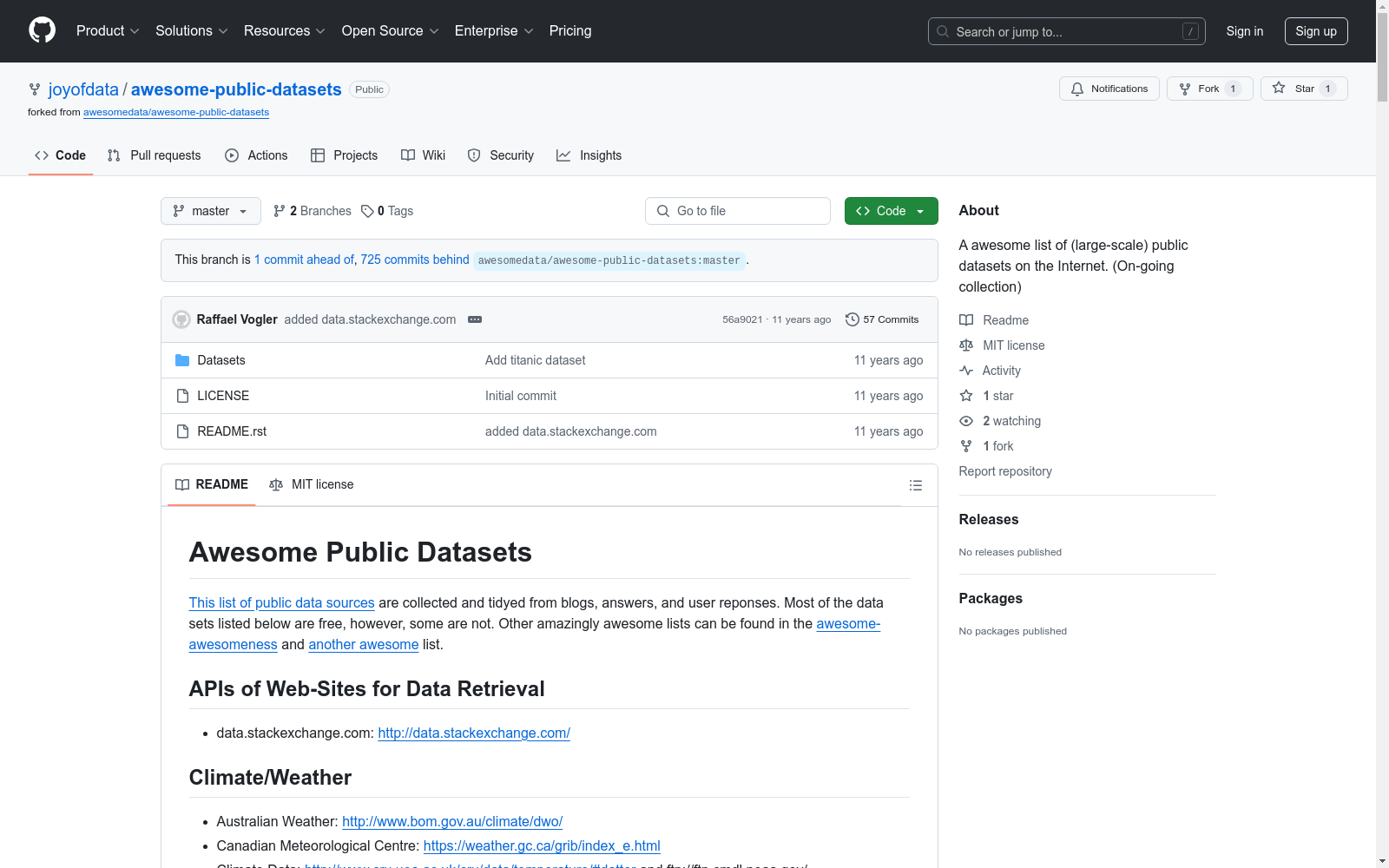
Task: Open the 57 Commits history
Action: [x=882, y=319]
